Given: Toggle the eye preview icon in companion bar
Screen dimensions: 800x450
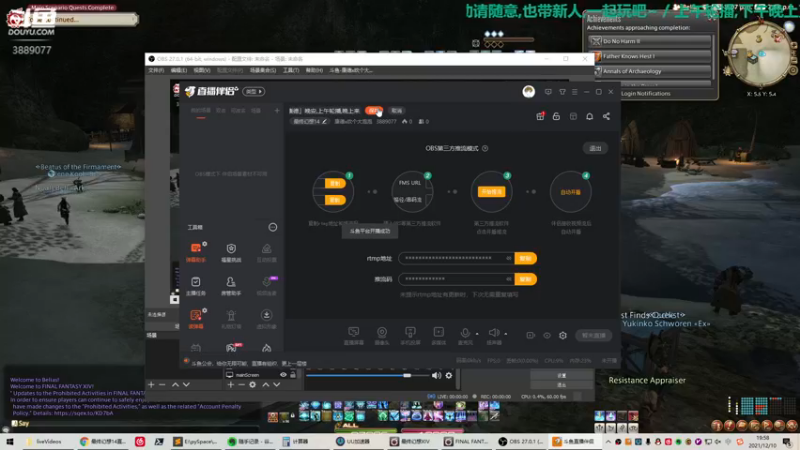Looking at the screenshot, I should point(547,336).
